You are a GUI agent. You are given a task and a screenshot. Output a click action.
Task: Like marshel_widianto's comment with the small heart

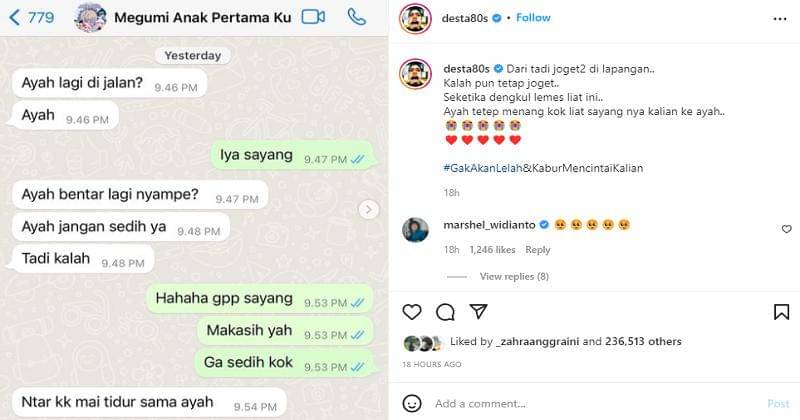[x=786, y=229]
